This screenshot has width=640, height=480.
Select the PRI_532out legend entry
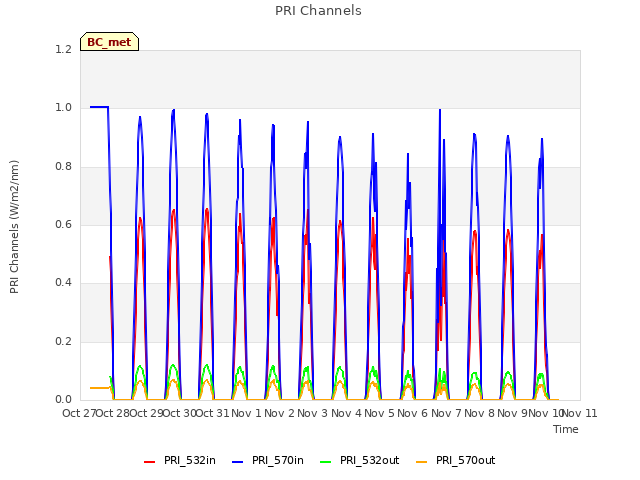360,461
